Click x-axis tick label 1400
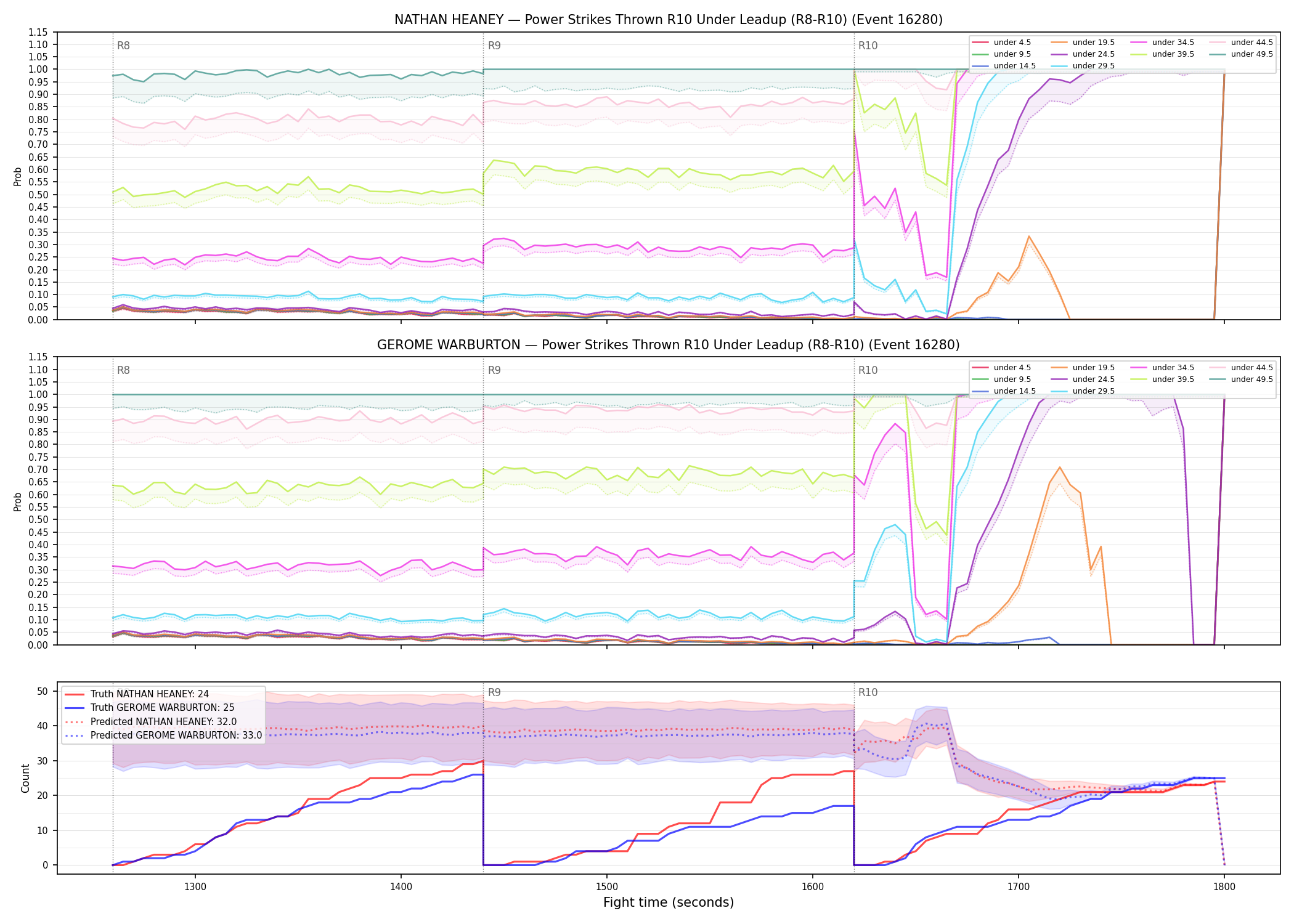1294x924 pixels. [x=401, y=887]
